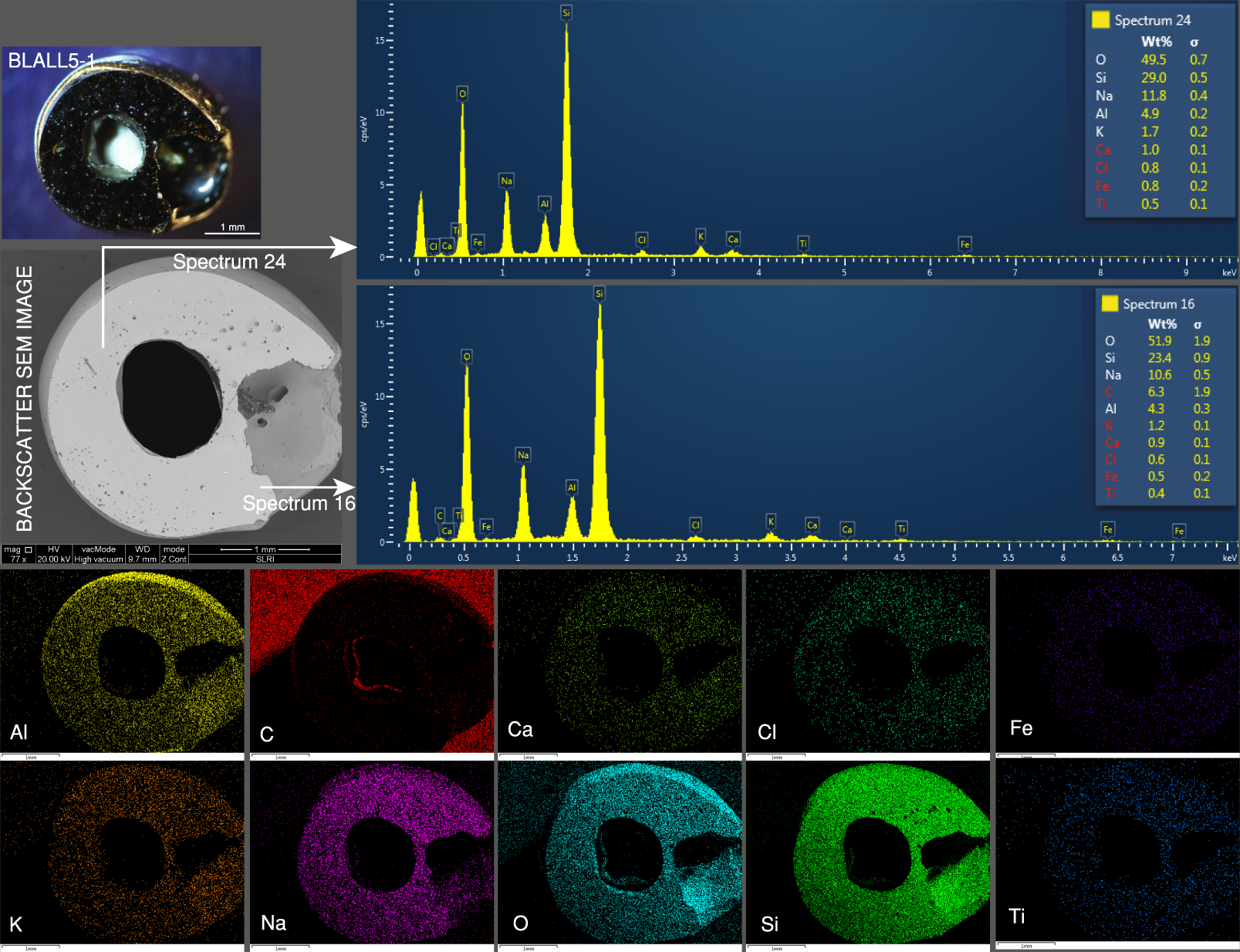Click the K peak marker in Spectrum 24
The image size is (1240, 952).
pyautogui.click(x=701, y=237)
